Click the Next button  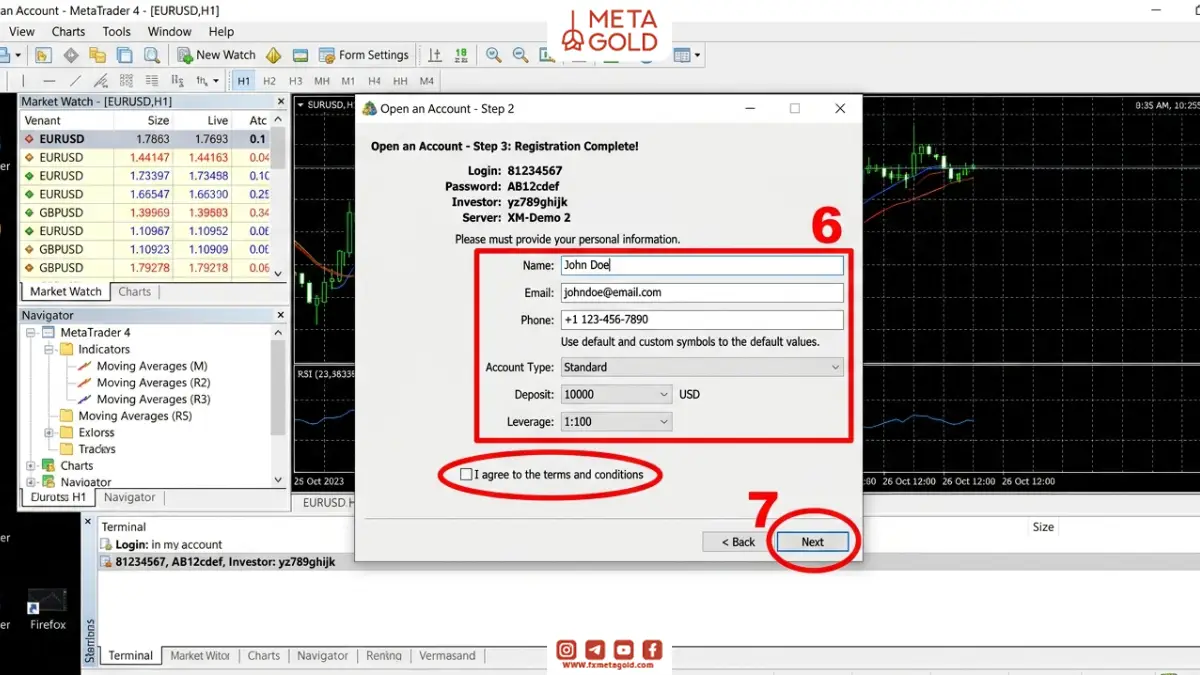(x=813, y=542)
